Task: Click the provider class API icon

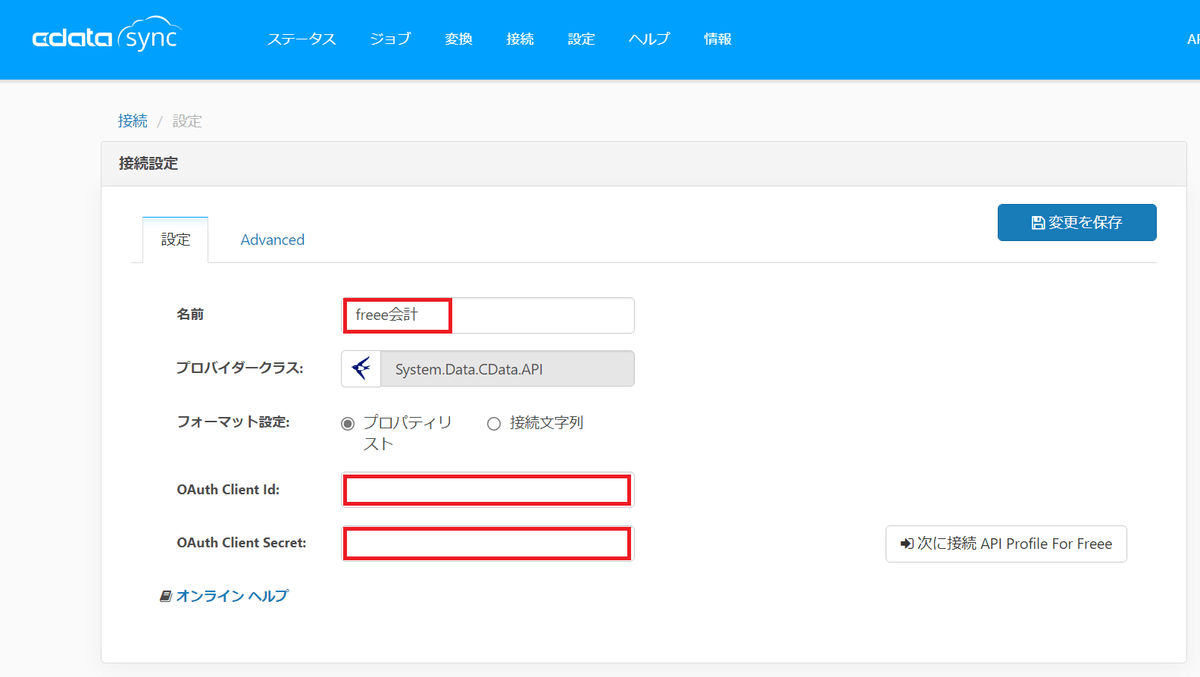Action: (x=361, y=368)
